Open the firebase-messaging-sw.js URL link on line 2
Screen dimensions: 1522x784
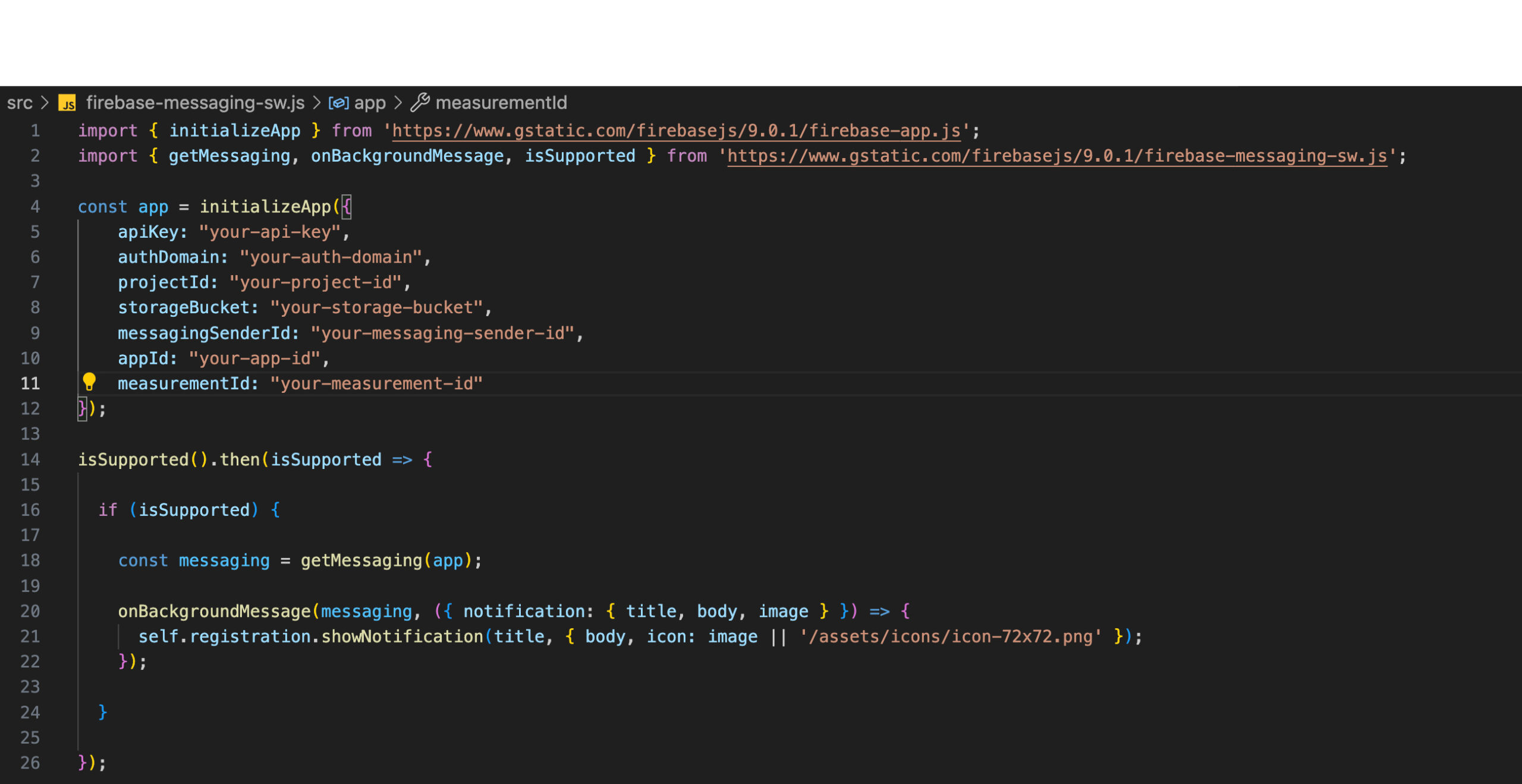[x=1057, y=156]
